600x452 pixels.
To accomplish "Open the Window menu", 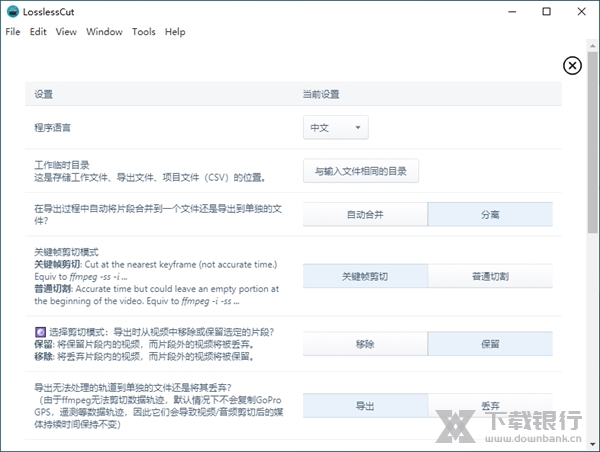I will (104, 32).
